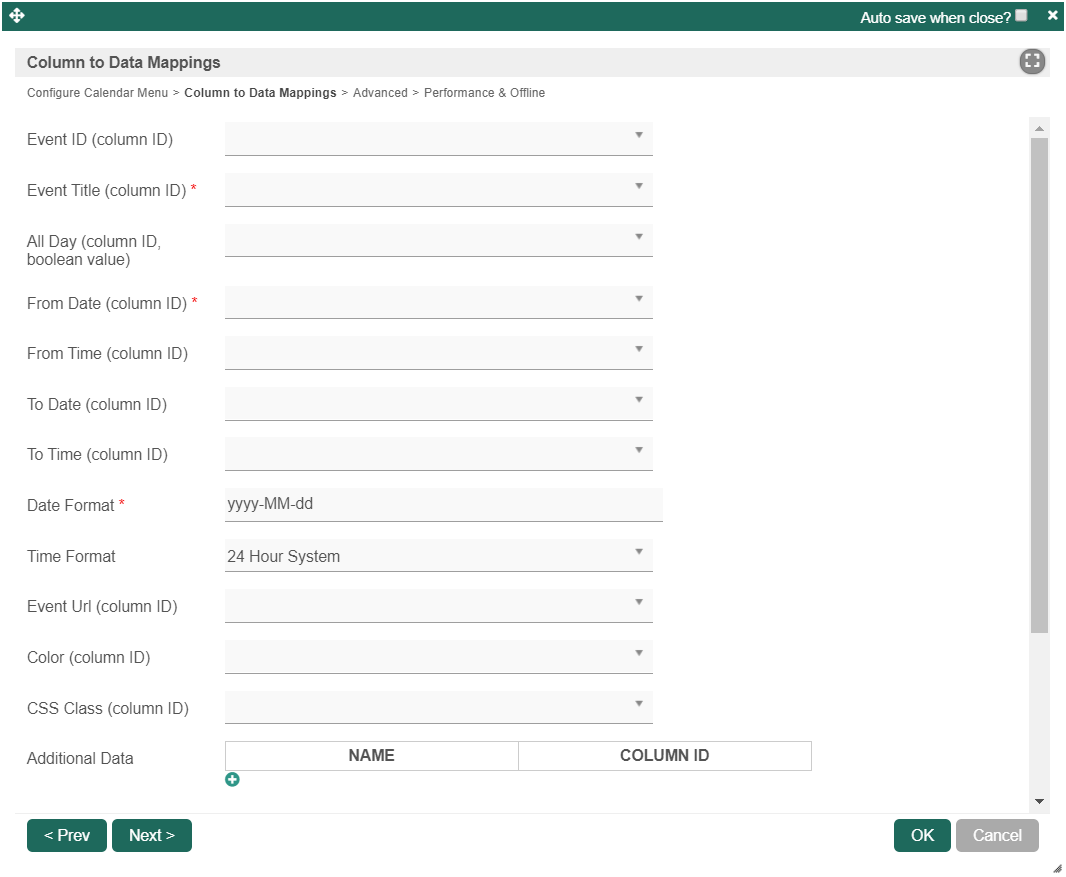Screen dimensions: 1066x877
Task: Close the dialog with the X icon
Action: tap(1052, 16)
